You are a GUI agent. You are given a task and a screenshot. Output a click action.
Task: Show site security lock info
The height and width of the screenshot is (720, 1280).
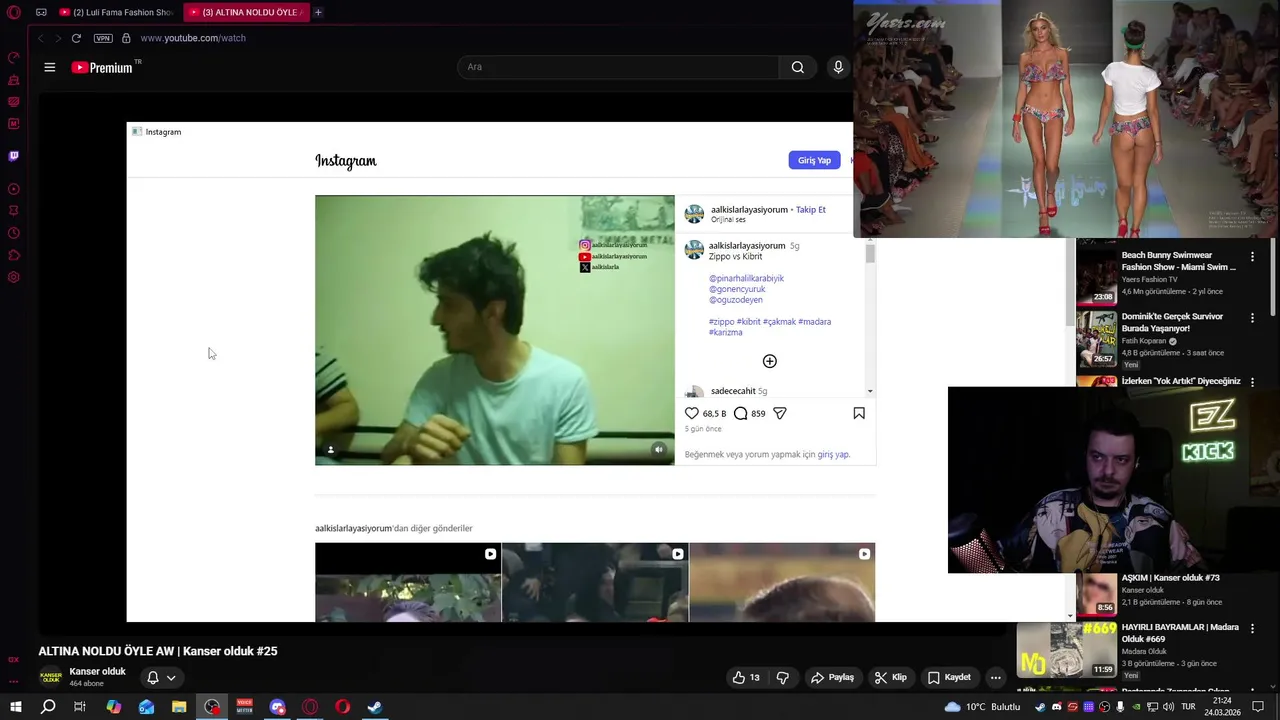pos(126,38)
